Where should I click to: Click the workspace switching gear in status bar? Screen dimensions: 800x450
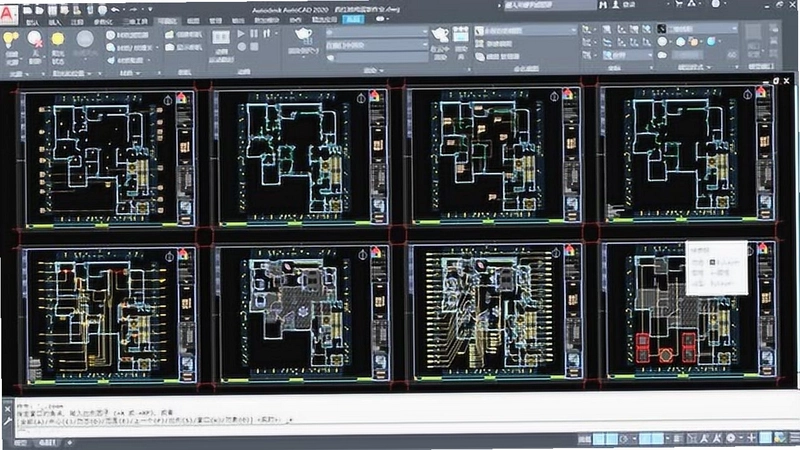731,438
